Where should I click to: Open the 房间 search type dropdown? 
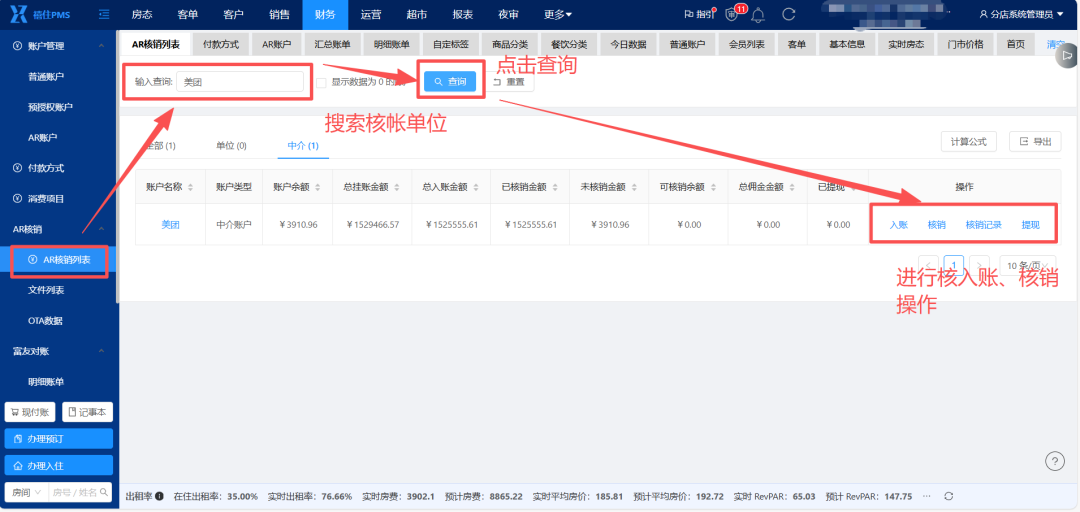coord(27,492)
